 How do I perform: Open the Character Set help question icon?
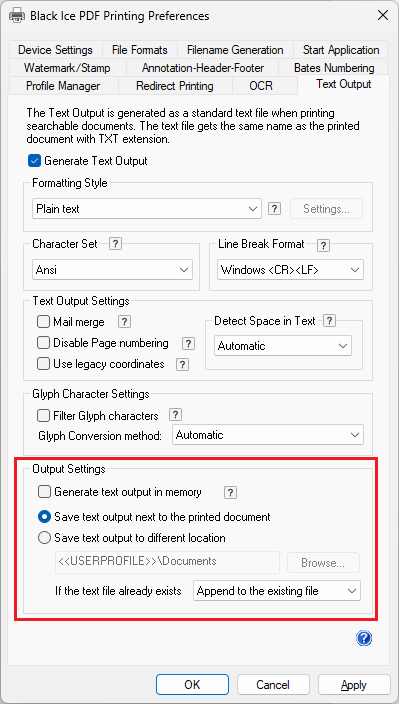[116, 244]
